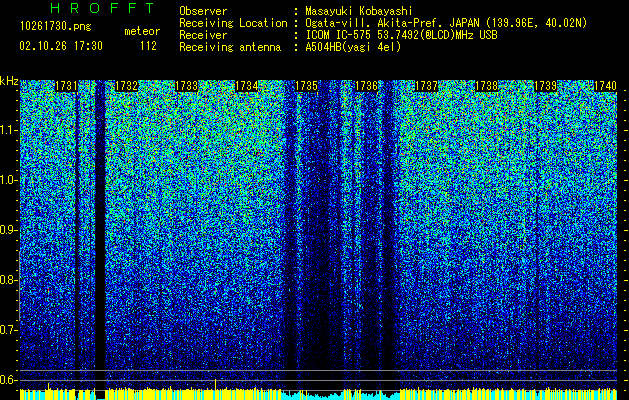The width and height of the screenshot is (629, 400).
Task: Click the 1731 time marker
Action: coord(66,86)
